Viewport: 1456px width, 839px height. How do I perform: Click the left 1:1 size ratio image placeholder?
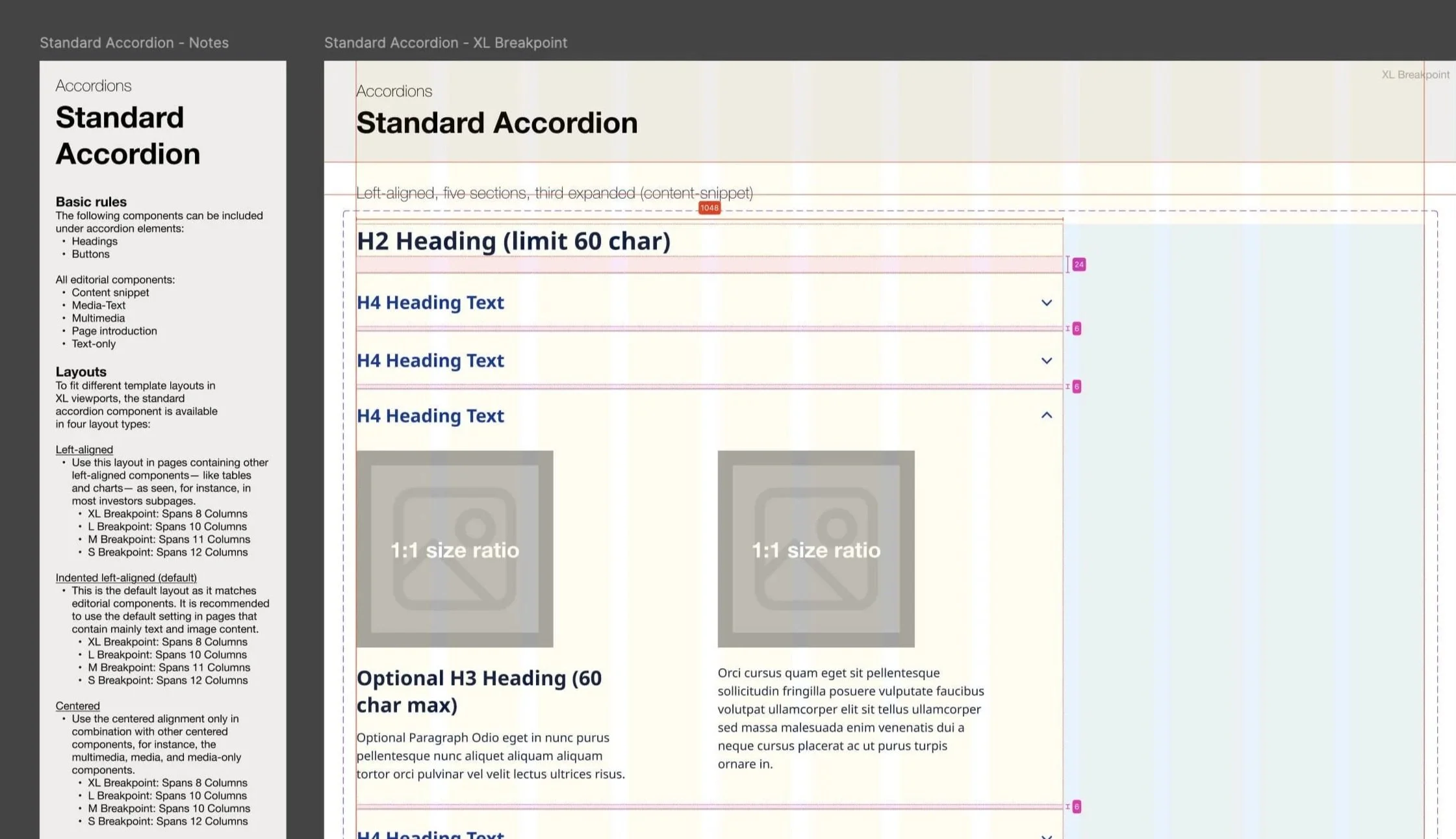tap(455, 549)
